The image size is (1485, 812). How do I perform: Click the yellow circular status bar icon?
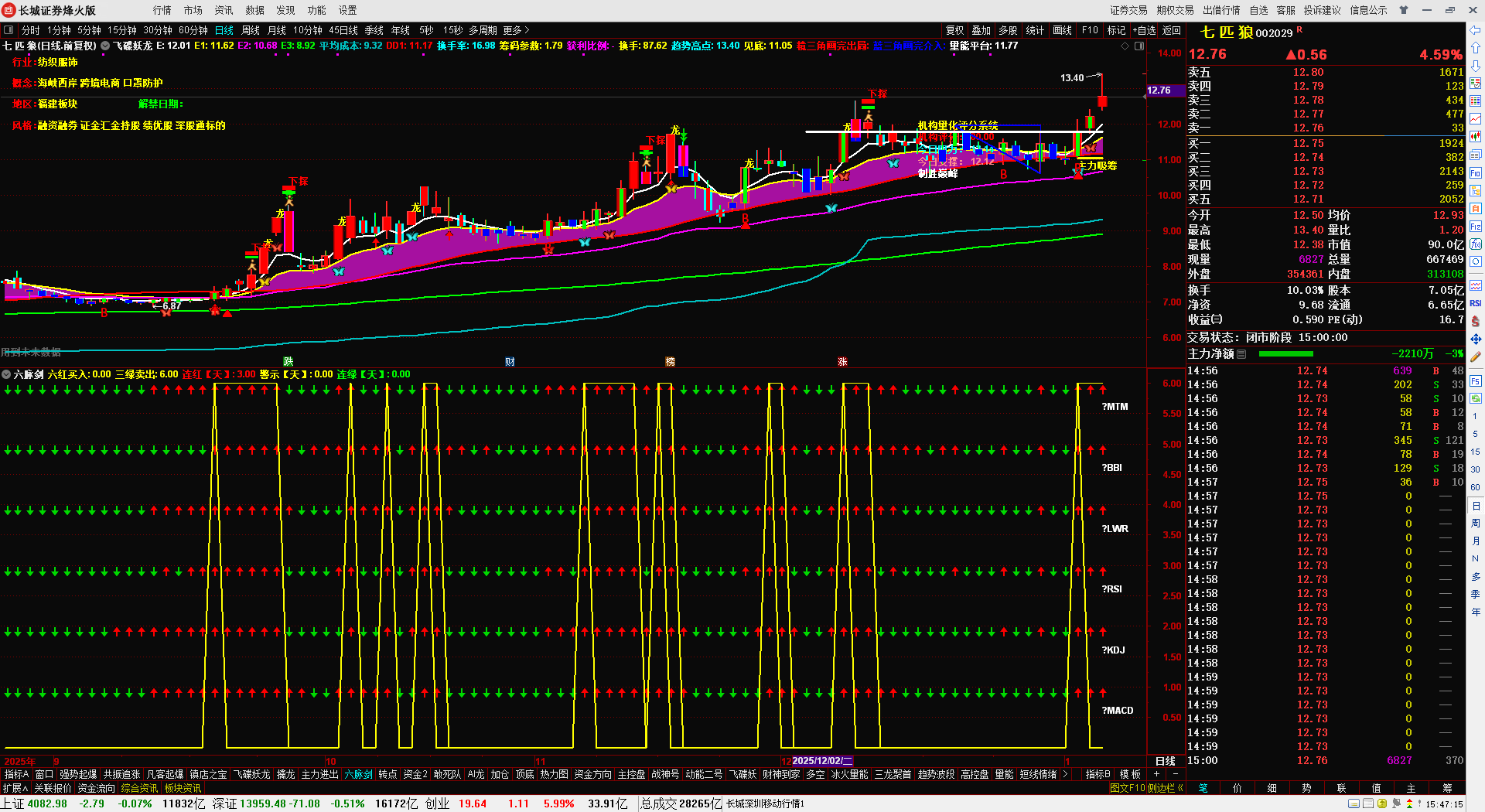click(x=1382, y=803)
